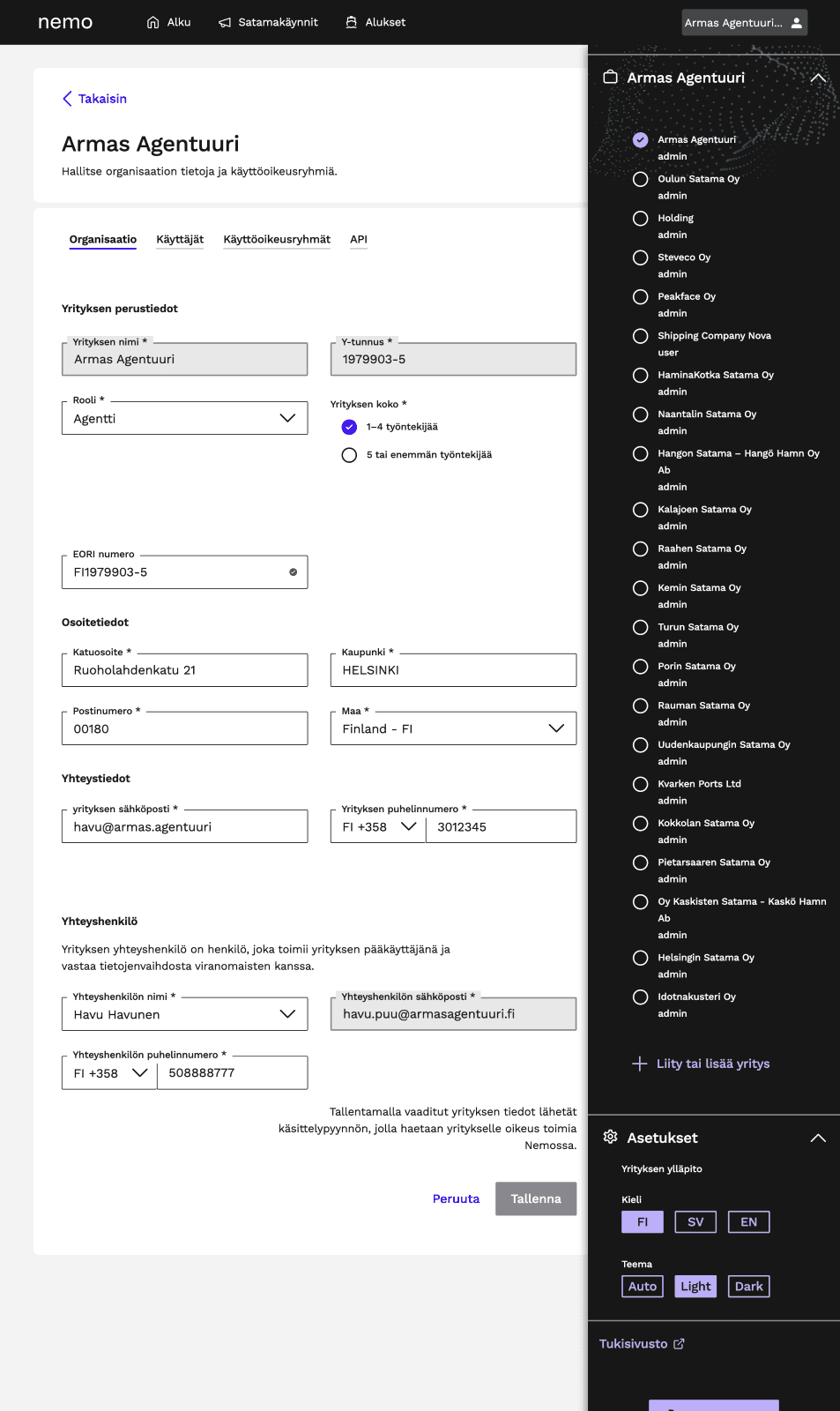Viewport: 840px width, 1411px height.
Task: Click the nemo logo
Action: coord(65,22)
